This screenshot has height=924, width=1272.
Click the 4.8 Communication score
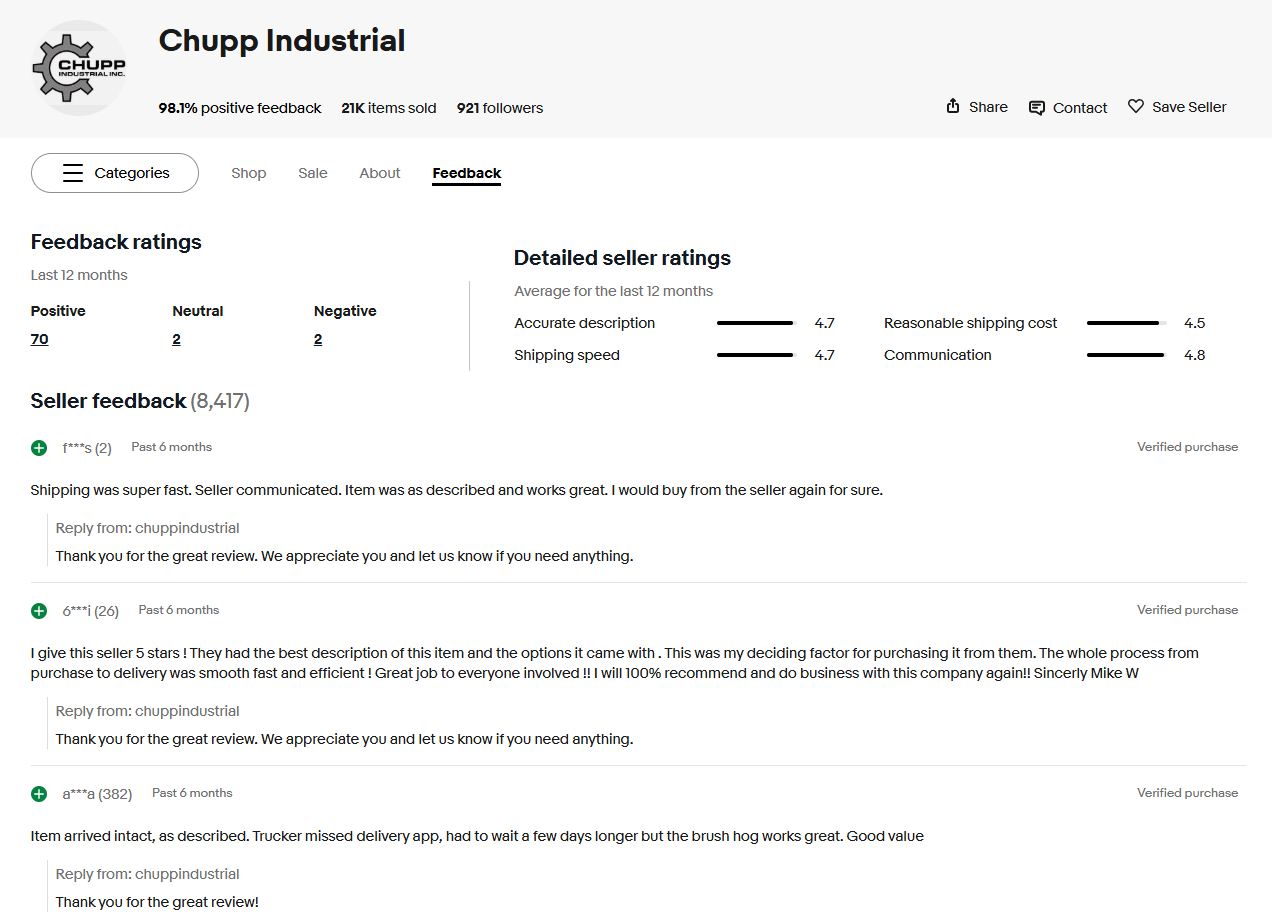[x=1194, y=355]
